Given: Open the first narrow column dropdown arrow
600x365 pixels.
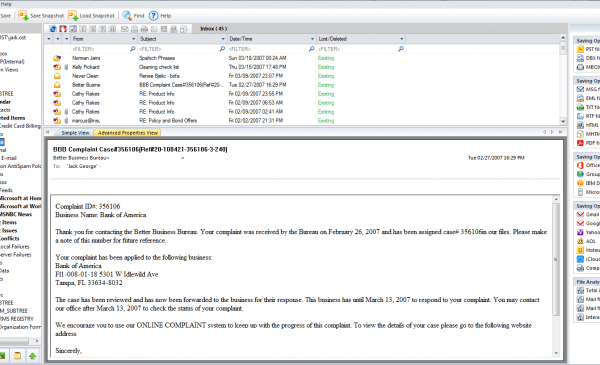Looking at the screenshot, I should coord(49,39).
